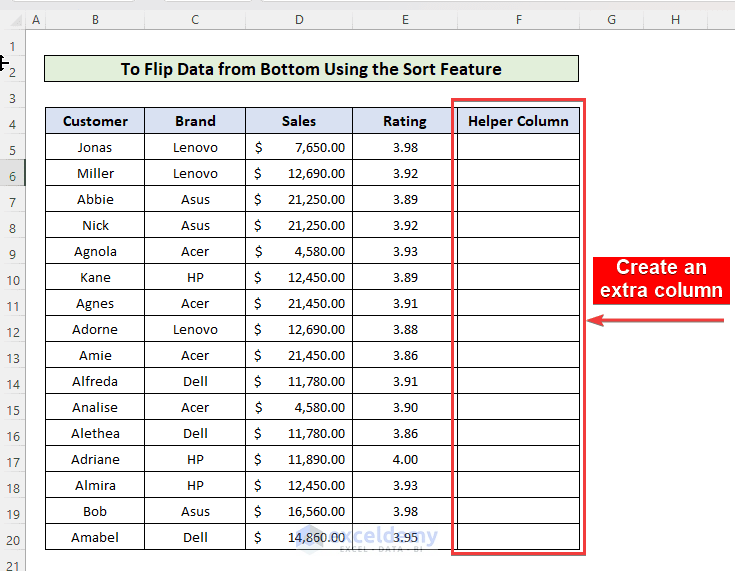
Task: Select column B header
Action: (95, 20)
